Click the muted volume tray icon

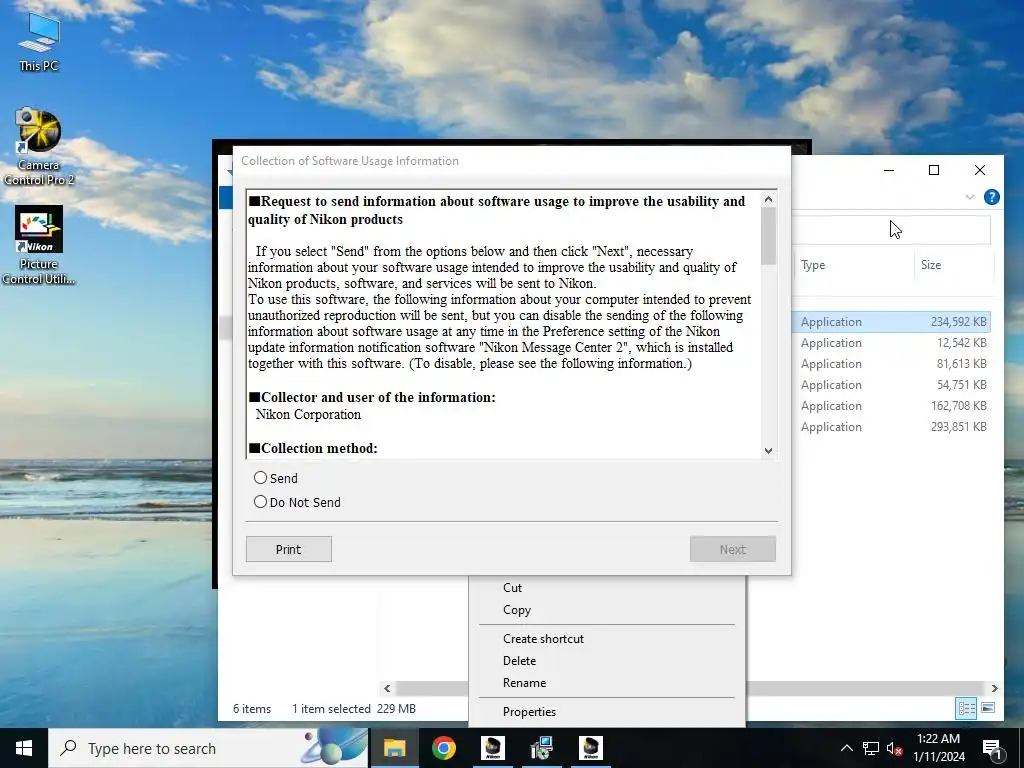[x=894, y=748]
